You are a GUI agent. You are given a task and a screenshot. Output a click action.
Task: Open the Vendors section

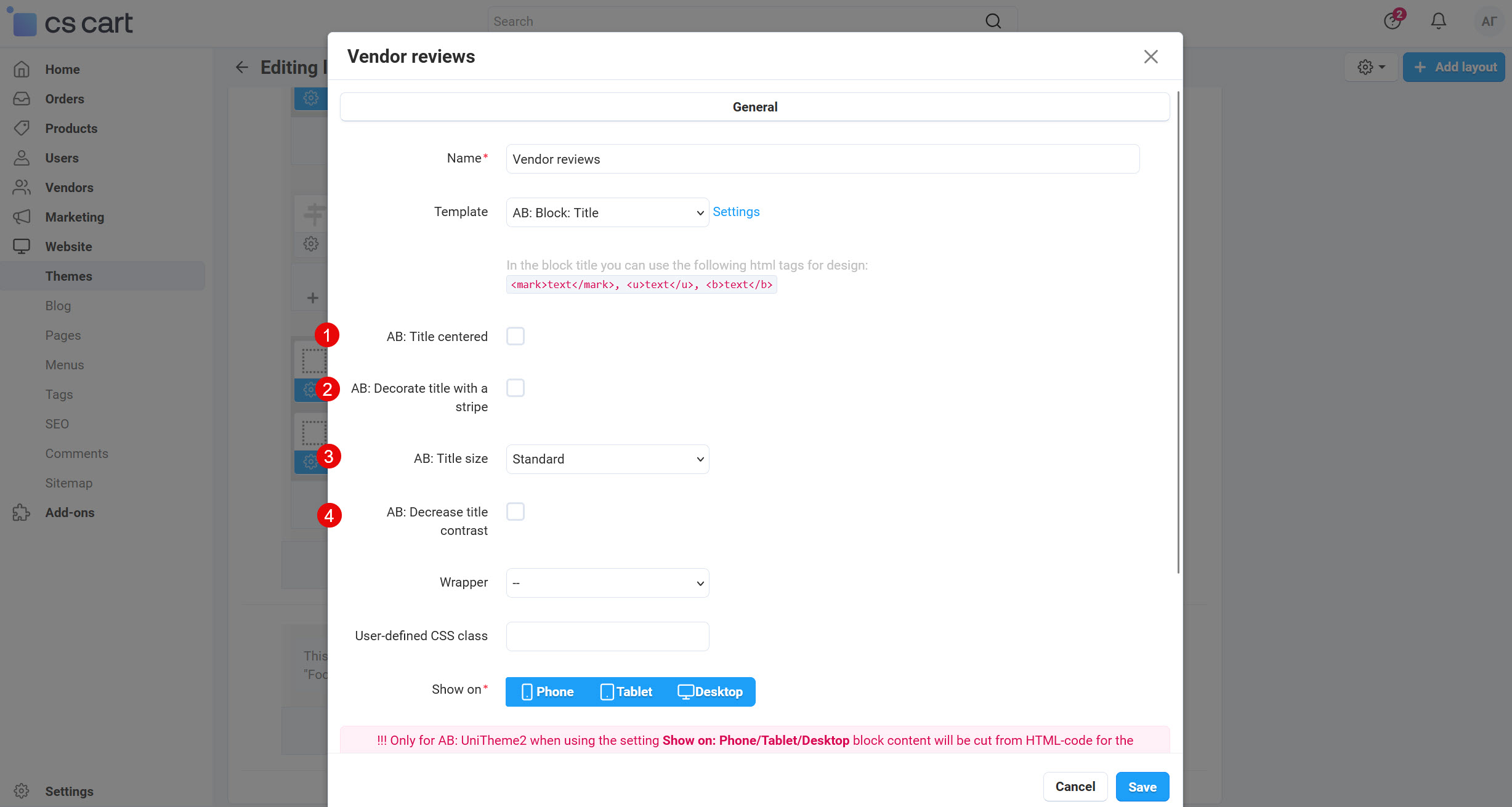pos(69,187)
